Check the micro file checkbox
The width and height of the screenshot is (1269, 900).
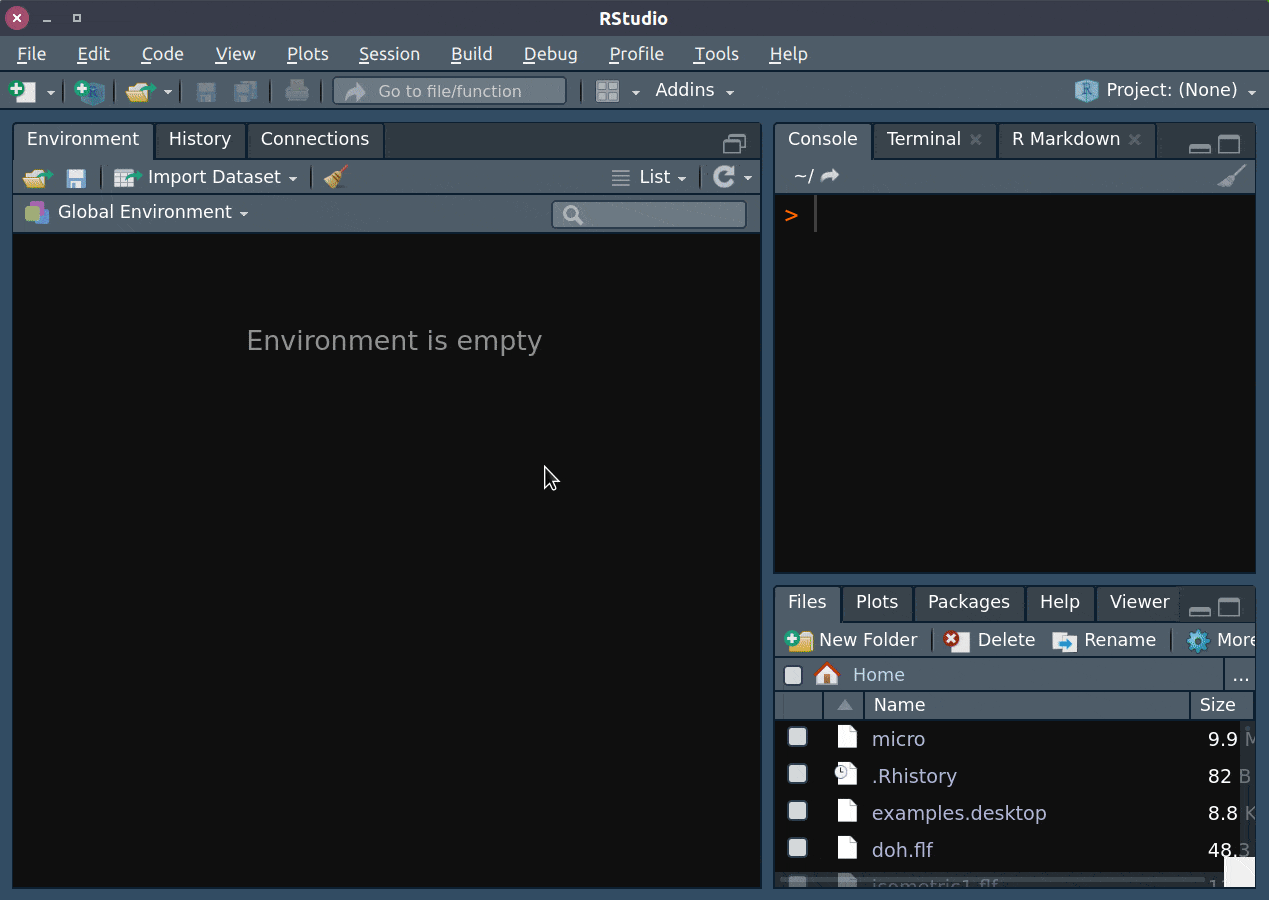click(x=797, y=737)
